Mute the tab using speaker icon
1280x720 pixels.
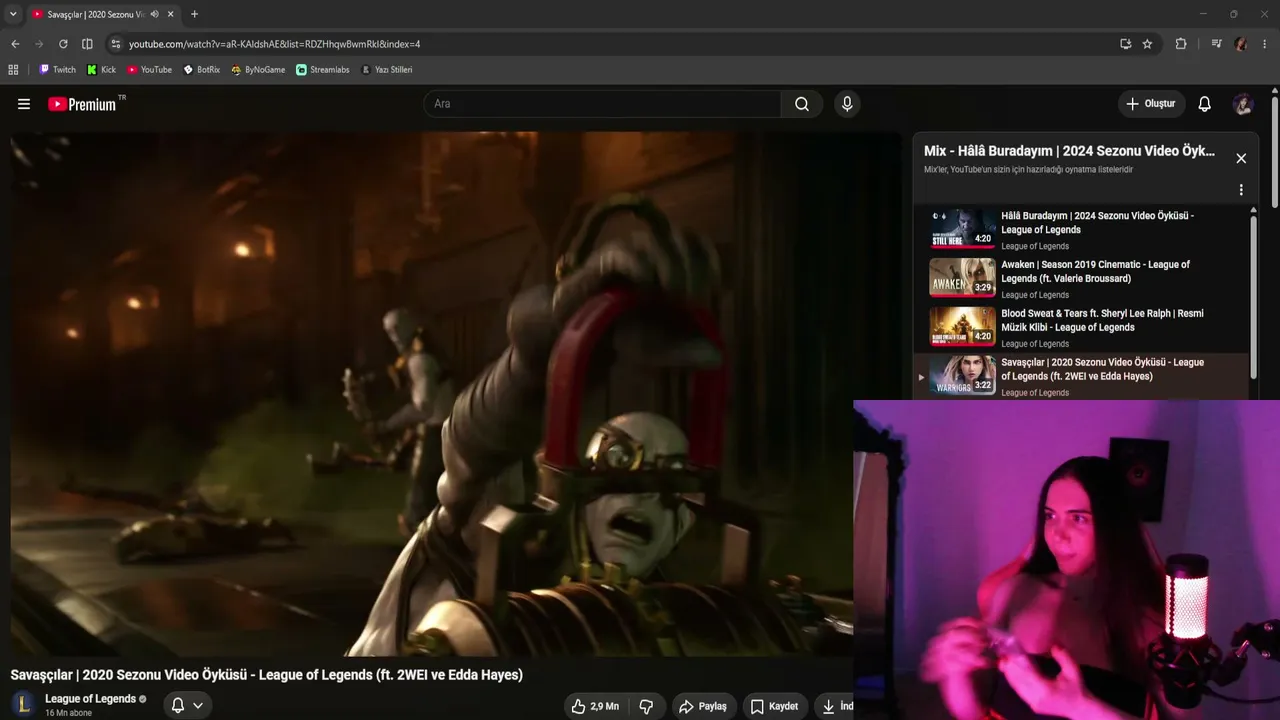tap(154, 14)
